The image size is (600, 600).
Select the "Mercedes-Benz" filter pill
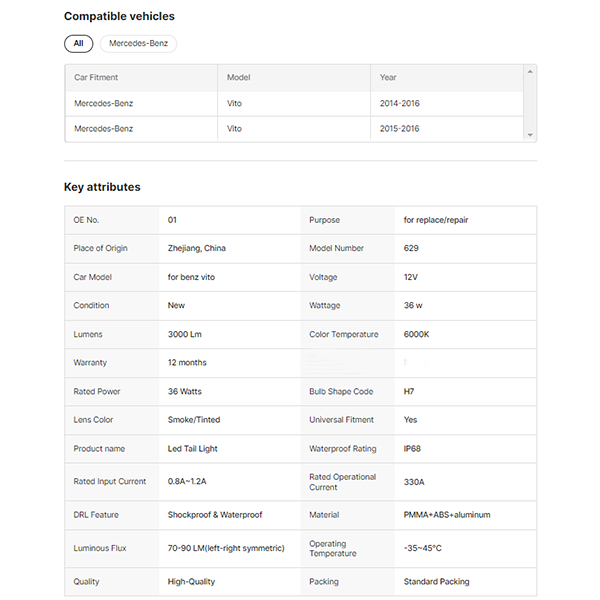[x=138, y=44]
